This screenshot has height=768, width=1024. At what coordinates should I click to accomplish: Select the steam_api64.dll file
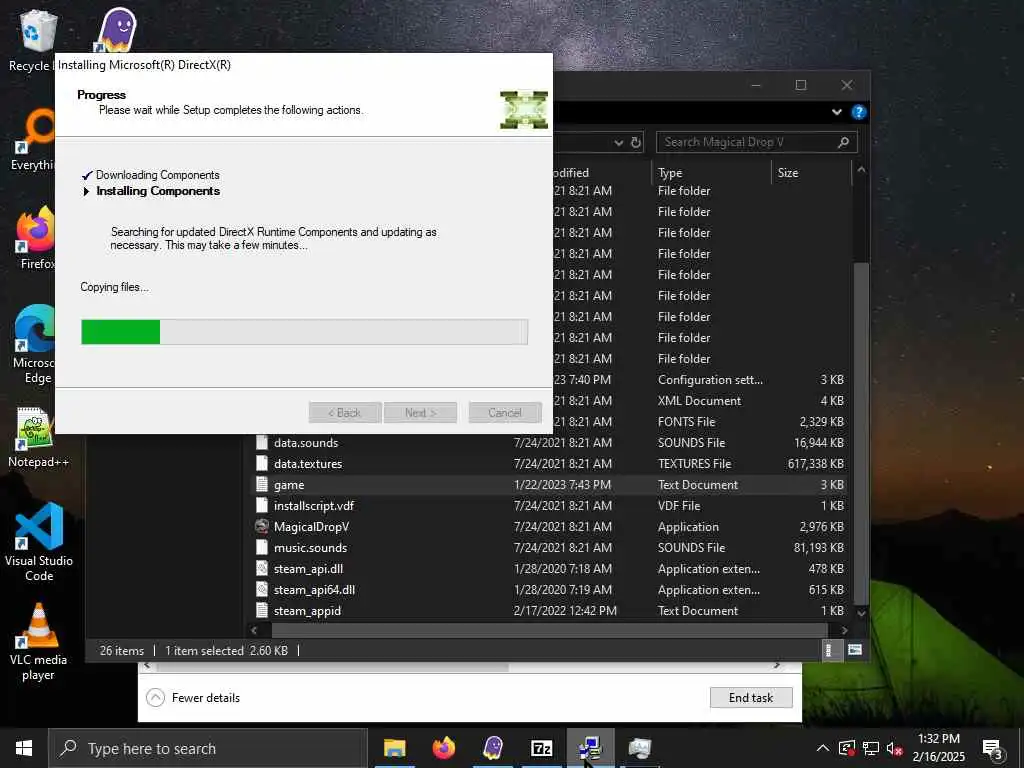click(x=314, y=590)
